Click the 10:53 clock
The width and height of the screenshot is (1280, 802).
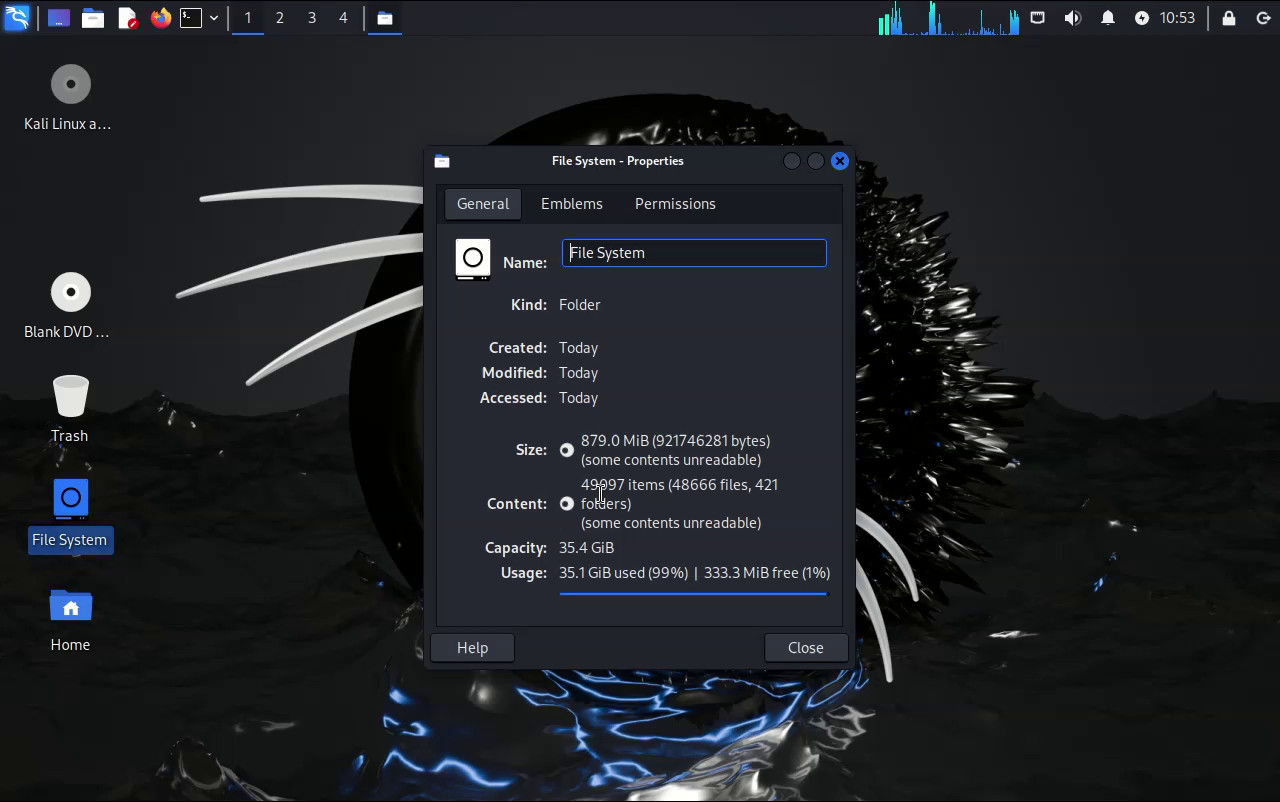click(1177, 18)
